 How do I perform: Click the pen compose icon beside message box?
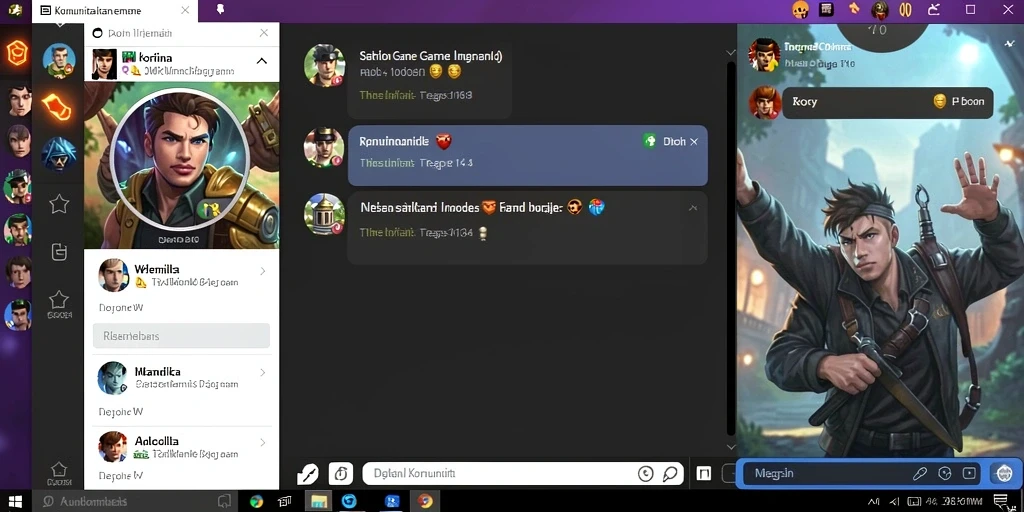click(x=308, y=473)
